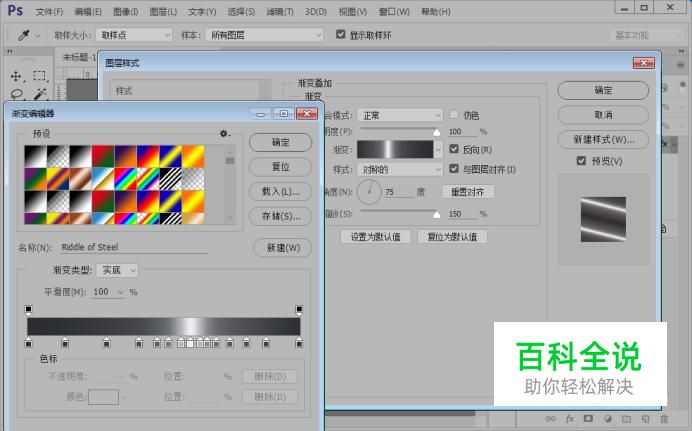Toggle 显示取样环 checkbox
This screenshot has height=431, width=692.
[x=340, y=34]
